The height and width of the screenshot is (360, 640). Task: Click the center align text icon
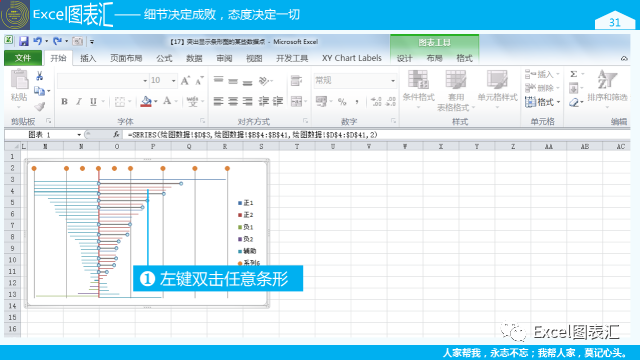coord(233,101)
